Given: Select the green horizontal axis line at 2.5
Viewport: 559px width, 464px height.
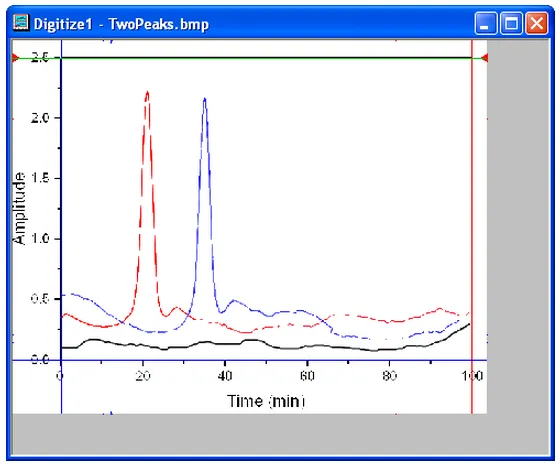Looking at the screenshot, I should click(250, 58).
